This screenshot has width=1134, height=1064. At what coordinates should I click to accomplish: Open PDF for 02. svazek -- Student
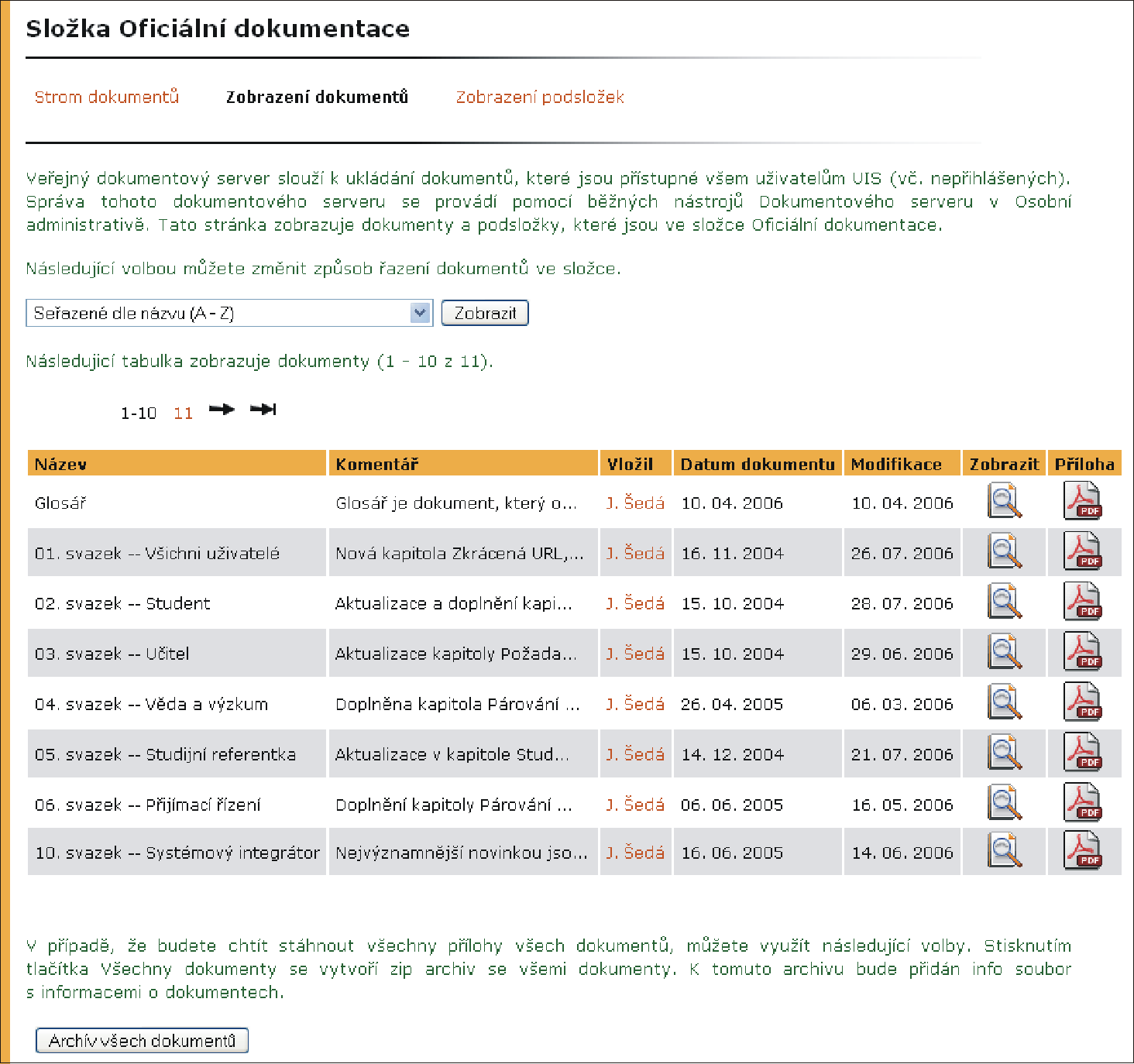click(1083, 602)
